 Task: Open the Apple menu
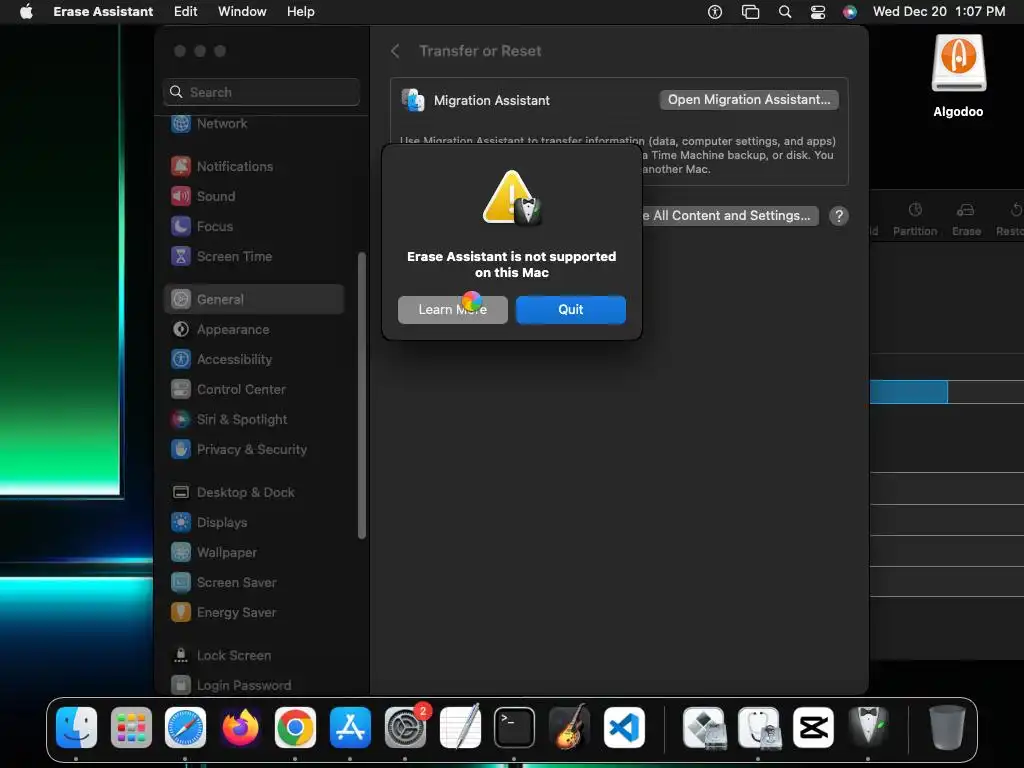26,12
